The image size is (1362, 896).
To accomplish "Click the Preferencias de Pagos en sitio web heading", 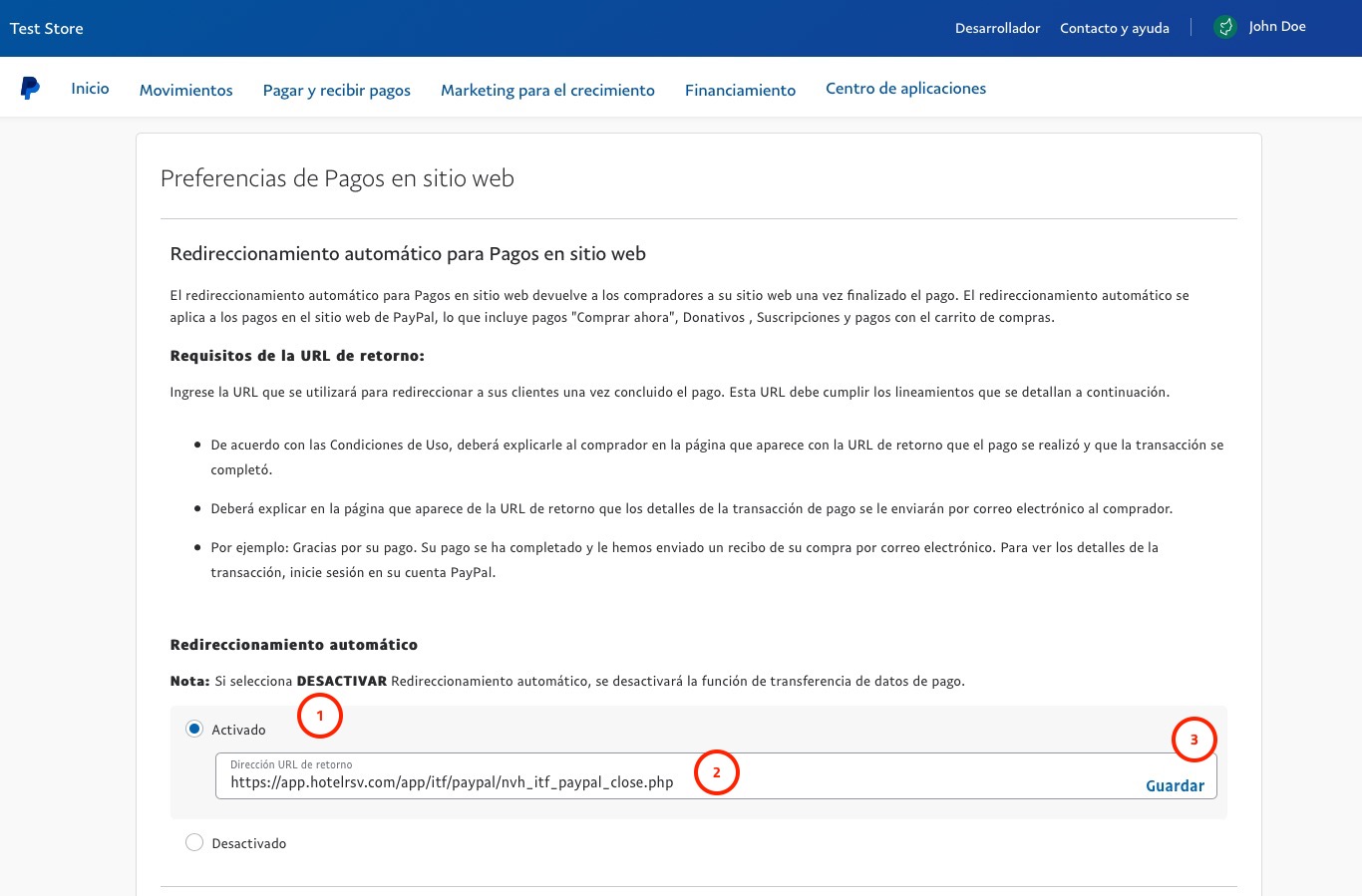I will (337, 178).
